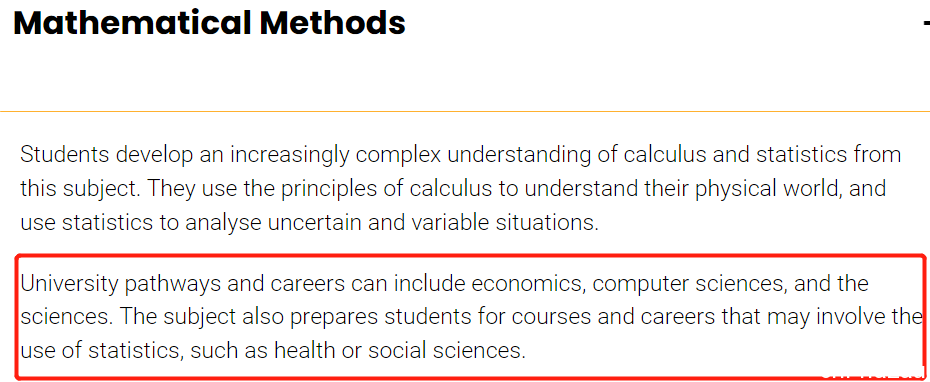Click "University pathways" in highlighted paragraph

[113, 284]
